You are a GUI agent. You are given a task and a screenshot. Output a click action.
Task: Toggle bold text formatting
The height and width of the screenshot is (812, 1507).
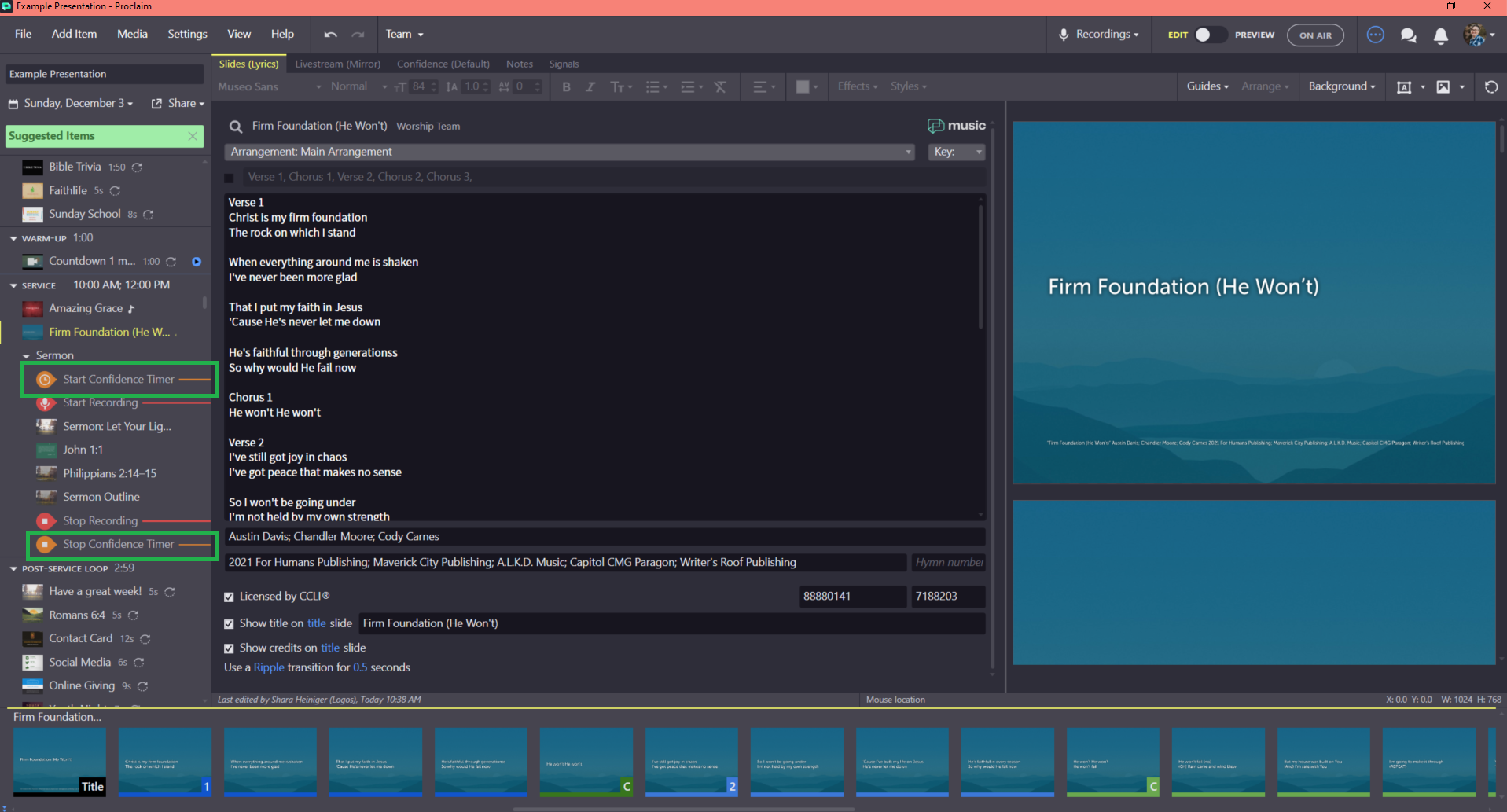(566, 86)
